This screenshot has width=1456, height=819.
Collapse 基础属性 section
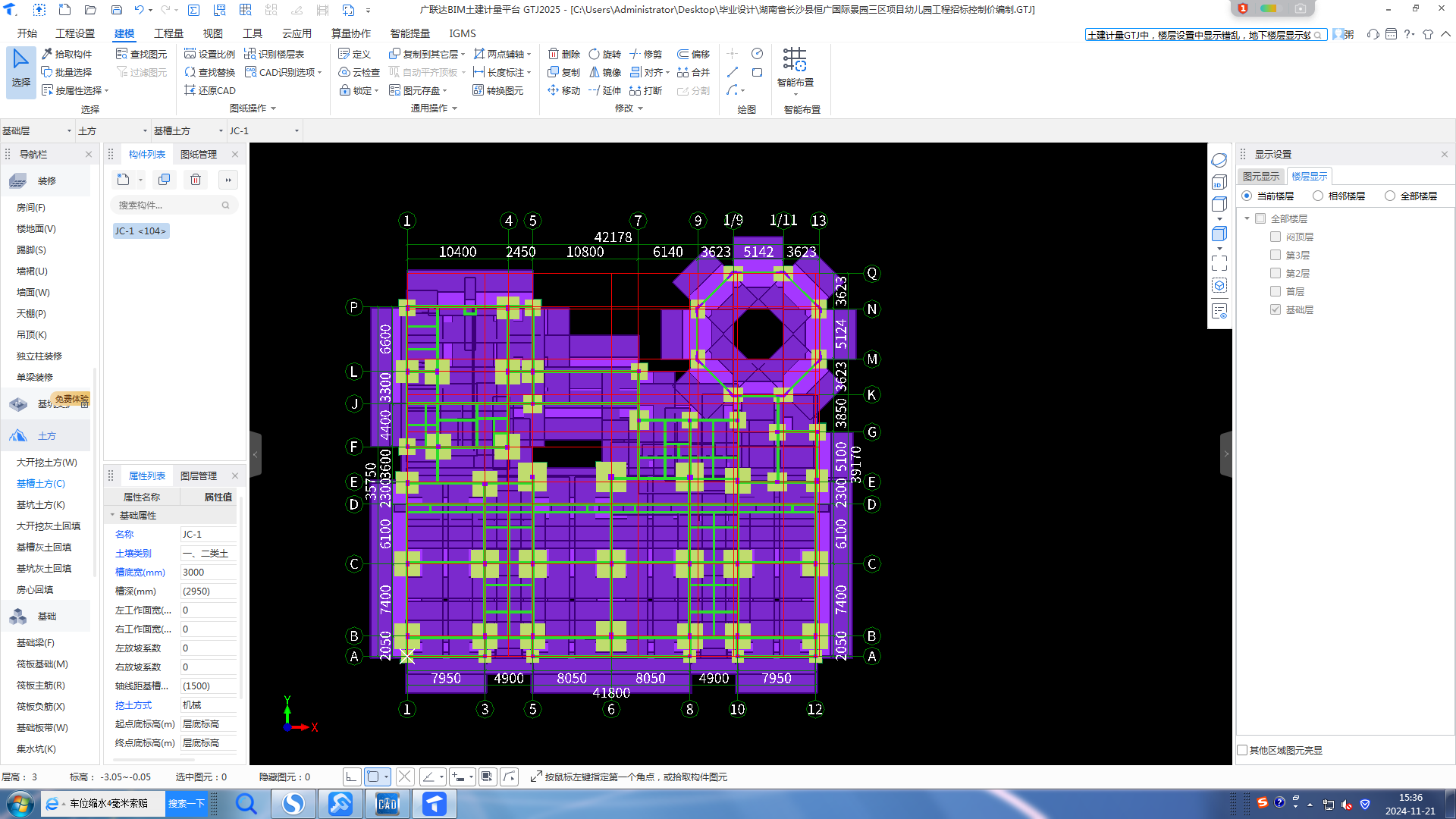[x=113, y=515]
